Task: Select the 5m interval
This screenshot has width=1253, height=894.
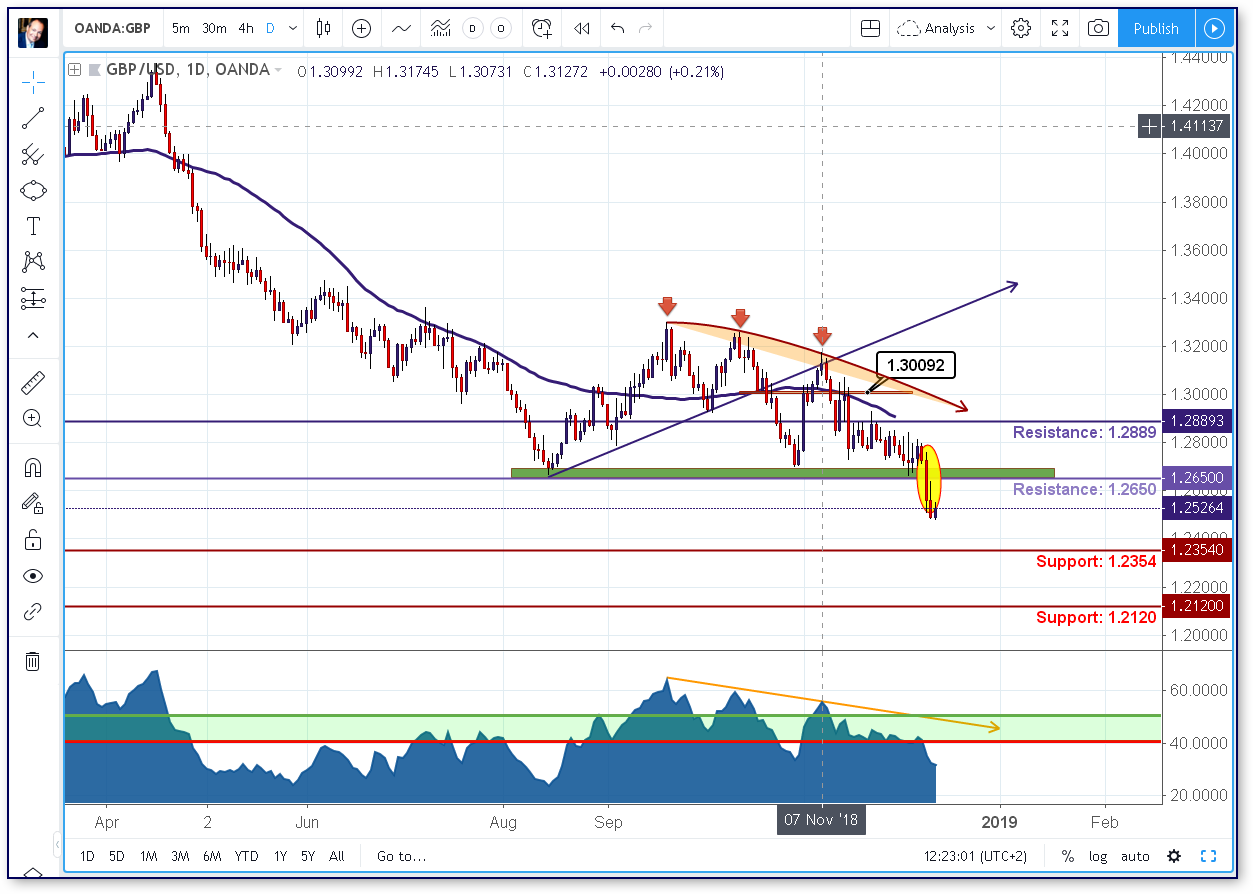Action: pos(182,28)
